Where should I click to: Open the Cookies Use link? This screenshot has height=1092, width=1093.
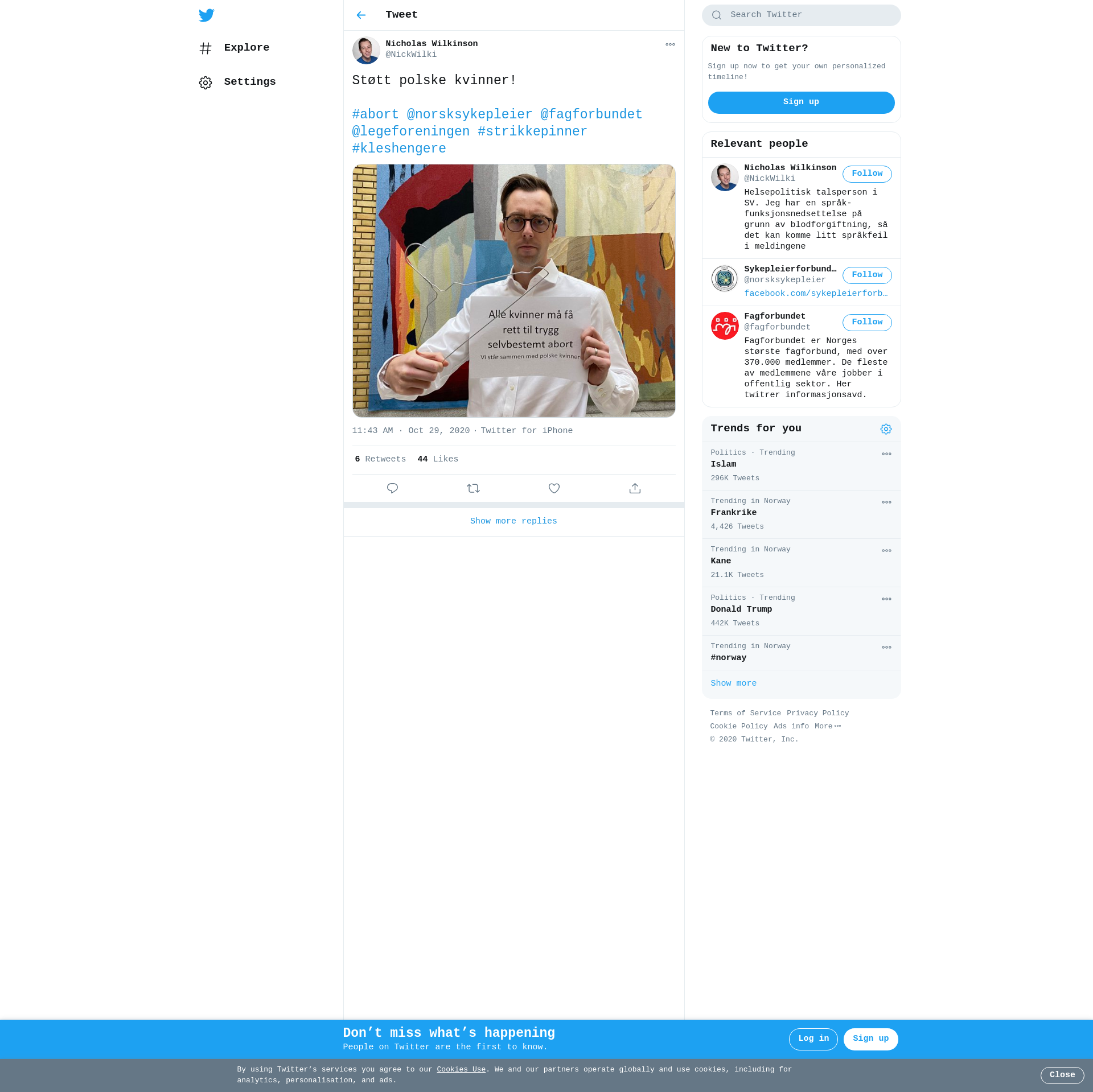click(461, 1070)
